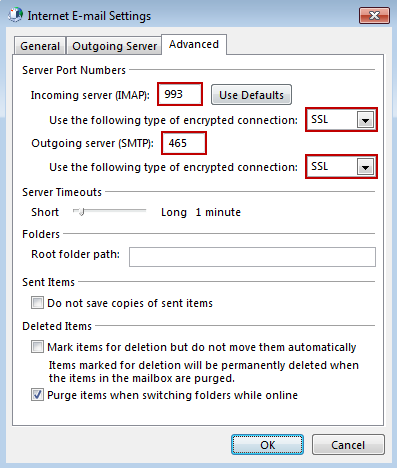Switch to the General tab
Screen dimensions: 397x468
pos(40,46)
